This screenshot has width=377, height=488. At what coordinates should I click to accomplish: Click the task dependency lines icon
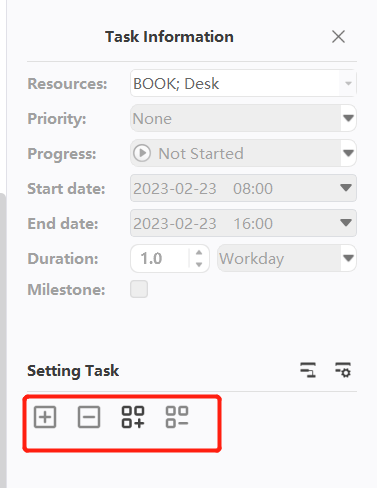click(308, 370)
